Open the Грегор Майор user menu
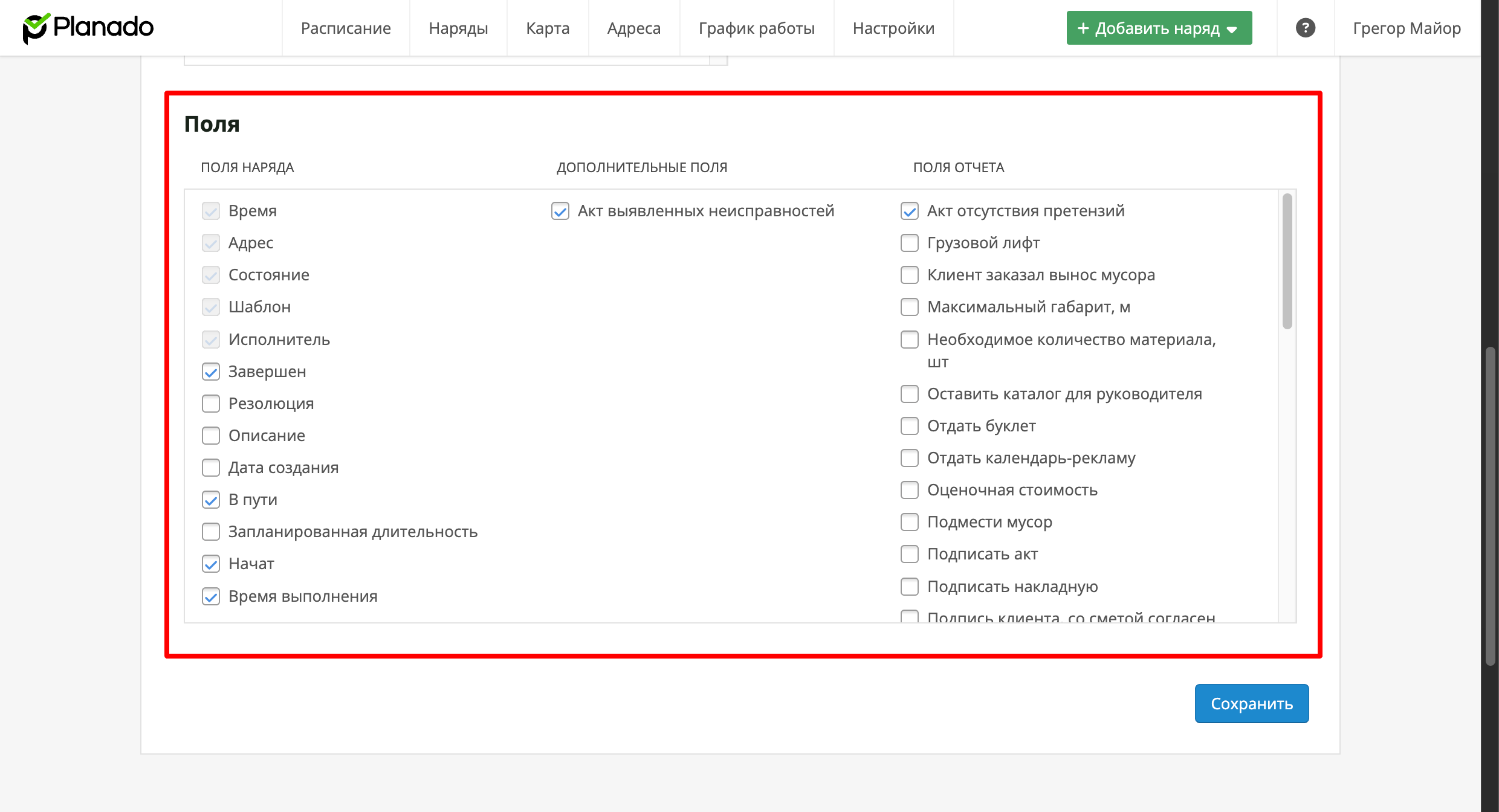Image resolution: width=1499 pixels, height=812 pixels. point(1407,28)
